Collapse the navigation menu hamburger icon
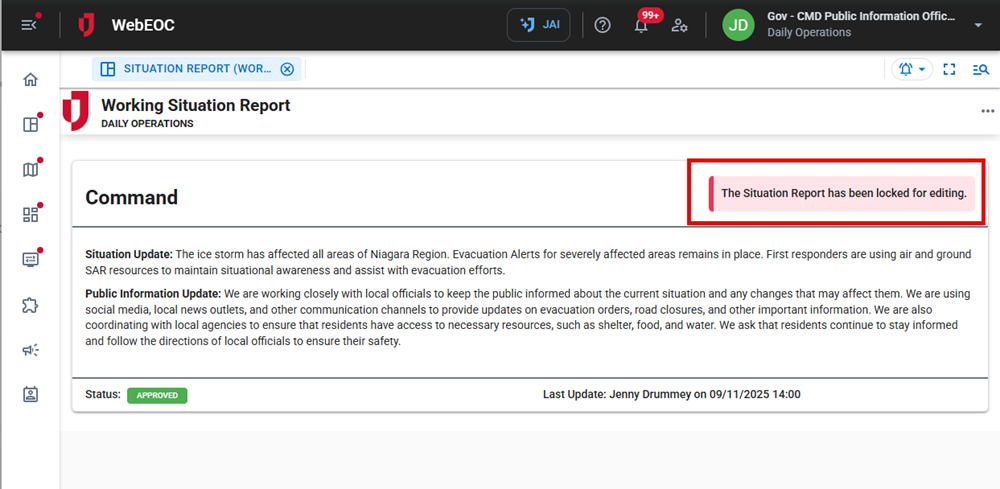Screen dimensions: 1000x489 (x=29, y=25)
